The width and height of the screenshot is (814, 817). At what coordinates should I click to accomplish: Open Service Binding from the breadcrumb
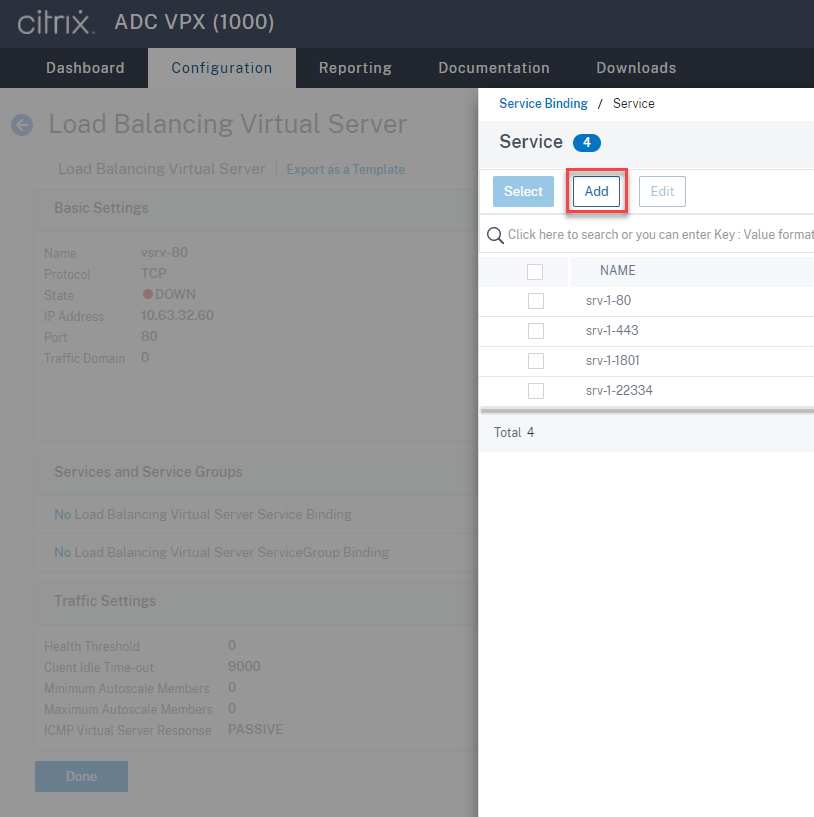tap(543, 103)
